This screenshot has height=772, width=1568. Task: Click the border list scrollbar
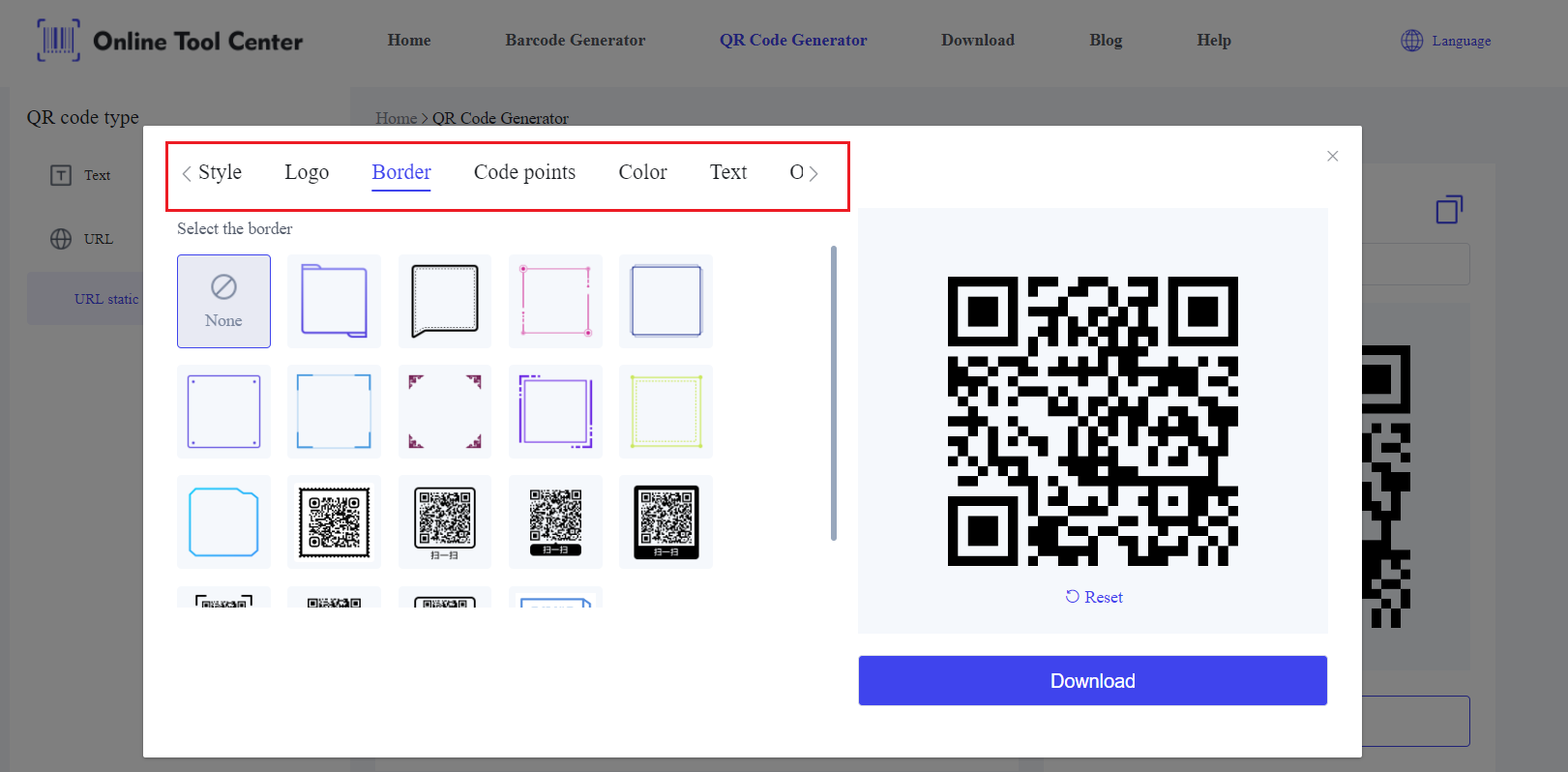(834, 393)
